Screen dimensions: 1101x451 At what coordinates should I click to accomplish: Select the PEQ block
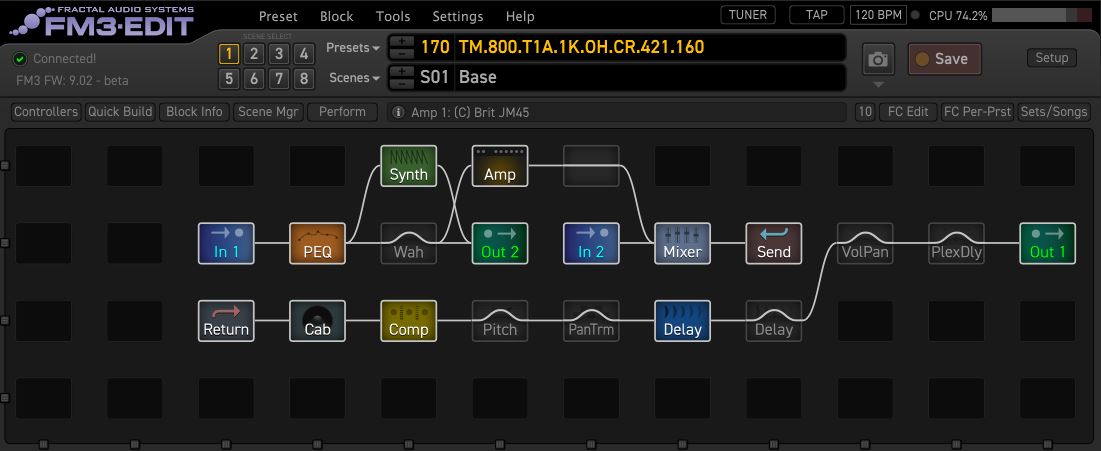point(317,243)
